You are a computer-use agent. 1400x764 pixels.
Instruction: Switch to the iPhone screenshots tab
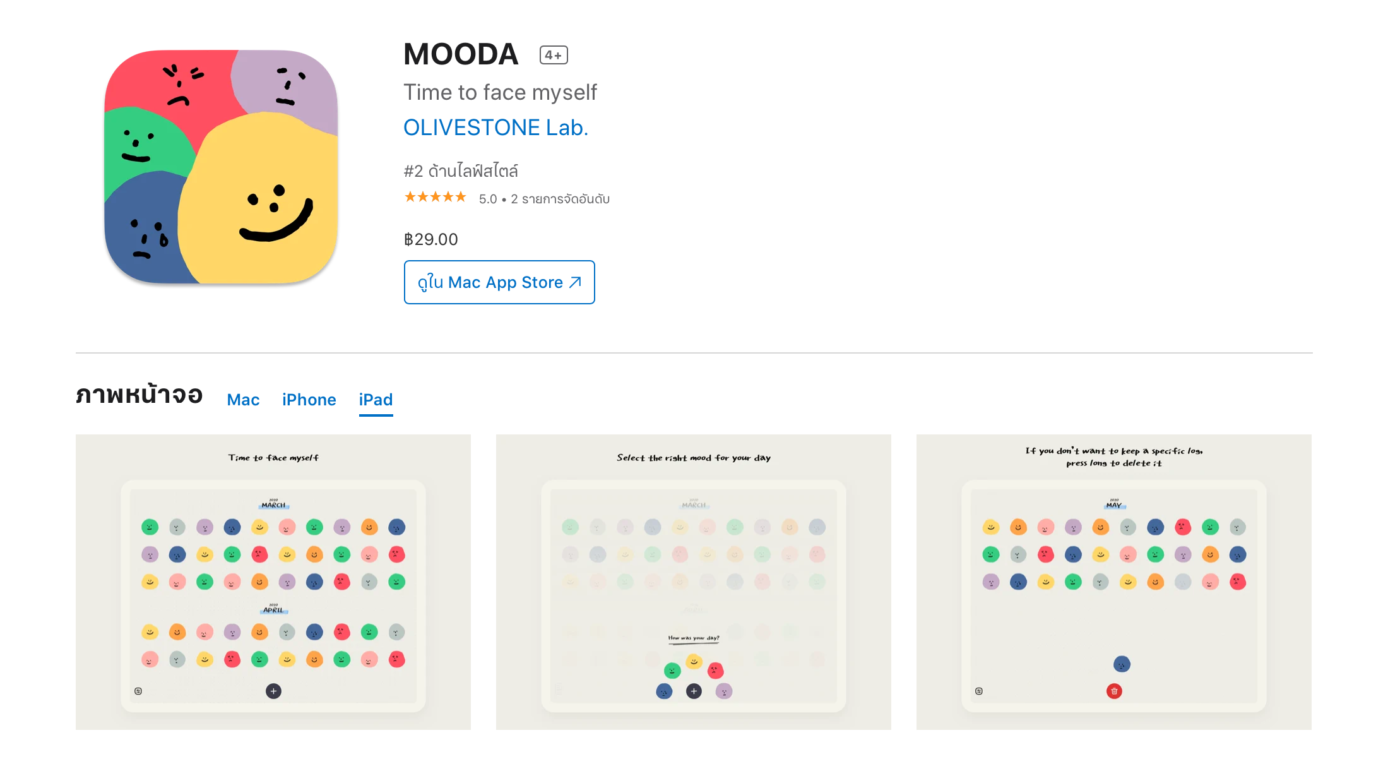(309, 400)
